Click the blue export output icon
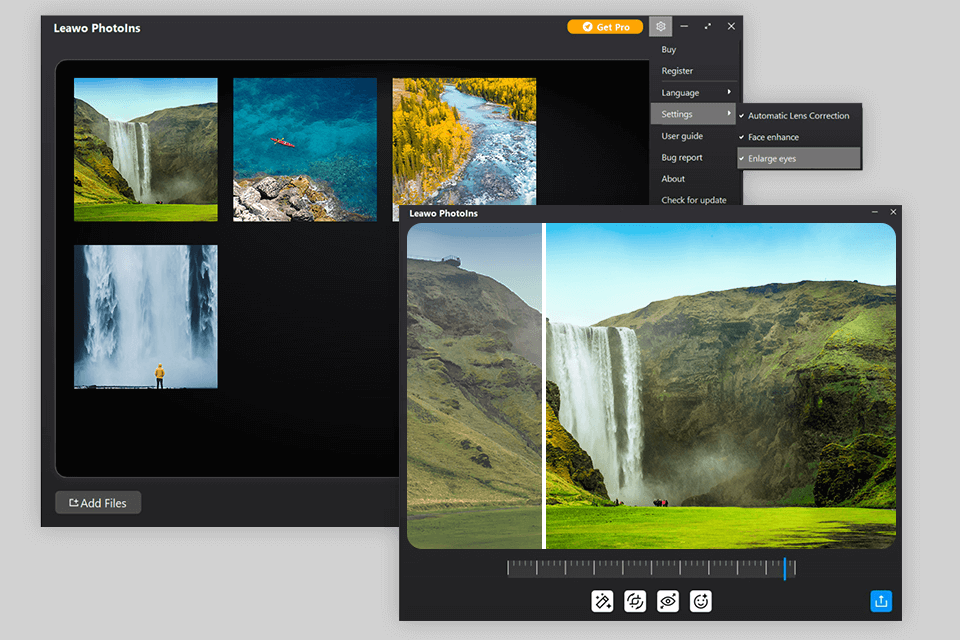Viewport: 960px width, 640px height. (881, 600)
